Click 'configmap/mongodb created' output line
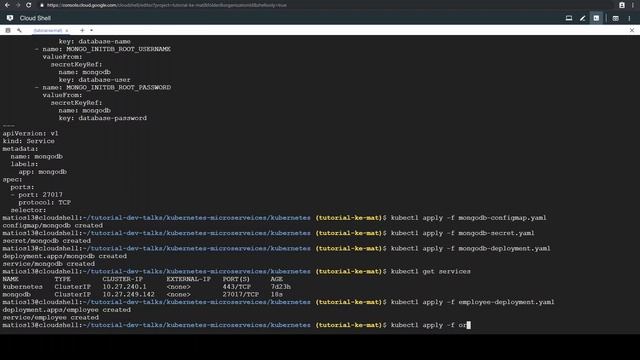 (x=53, y=225)
